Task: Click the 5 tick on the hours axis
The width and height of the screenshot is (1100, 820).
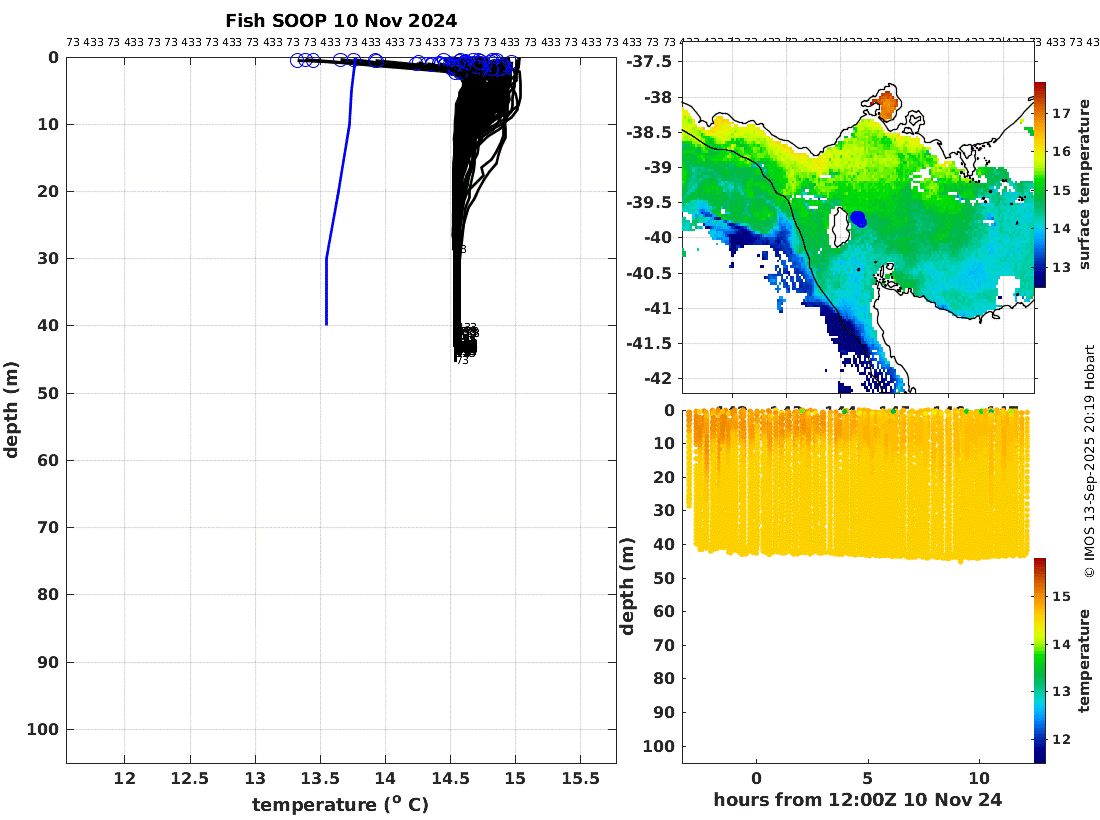Action: tap(868, 779)
